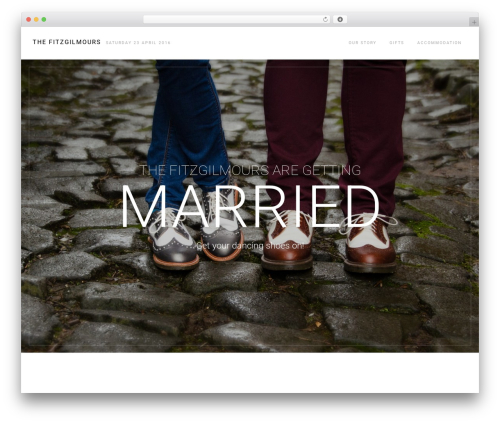Click 'The Fitzgilmours are getting' headline

tap(250, 170)
